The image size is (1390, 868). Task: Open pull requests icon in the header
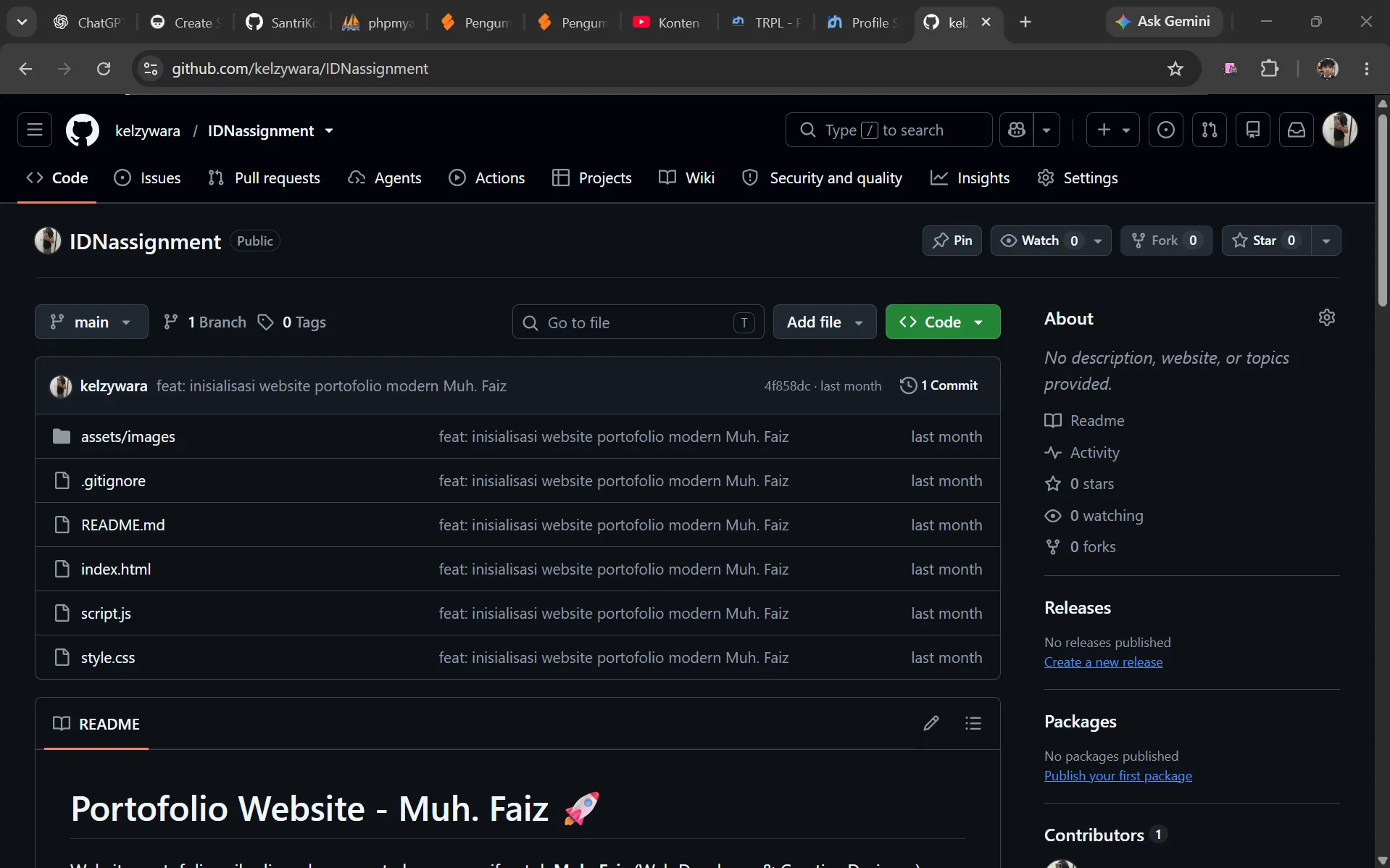tap(1210, 130)
